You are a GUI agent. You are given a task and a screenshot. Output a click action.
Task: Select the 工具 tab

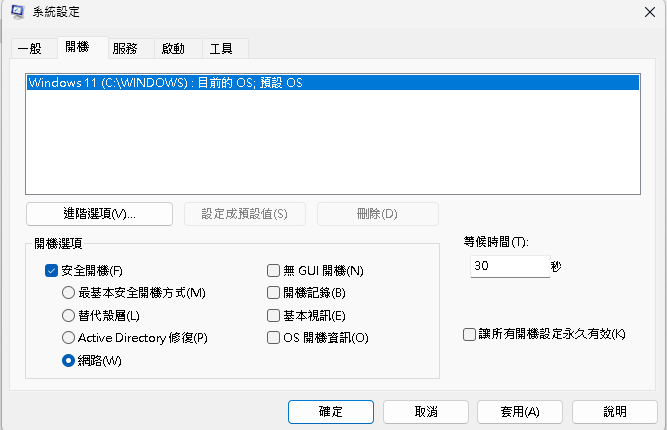(x=224, y=49)
